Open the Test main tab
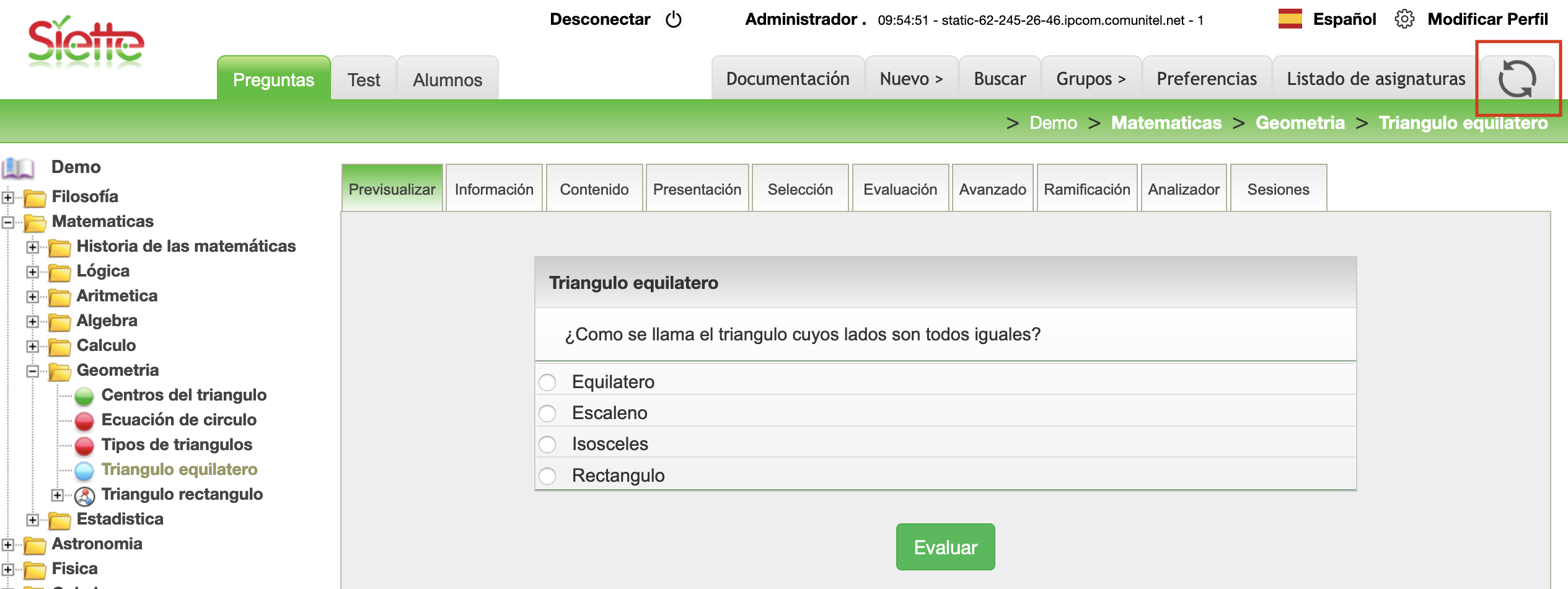The image size is (1568, 589). 363,80
